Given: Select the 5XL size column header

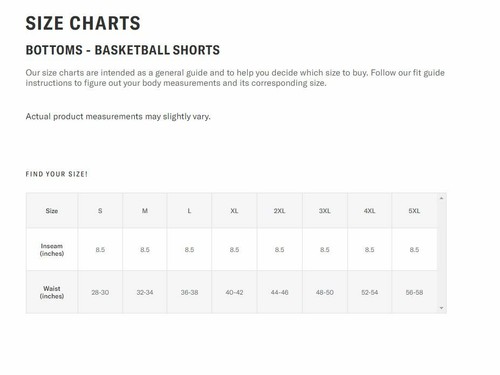Looking at the screenshot, I should click(x=414, y=211).
